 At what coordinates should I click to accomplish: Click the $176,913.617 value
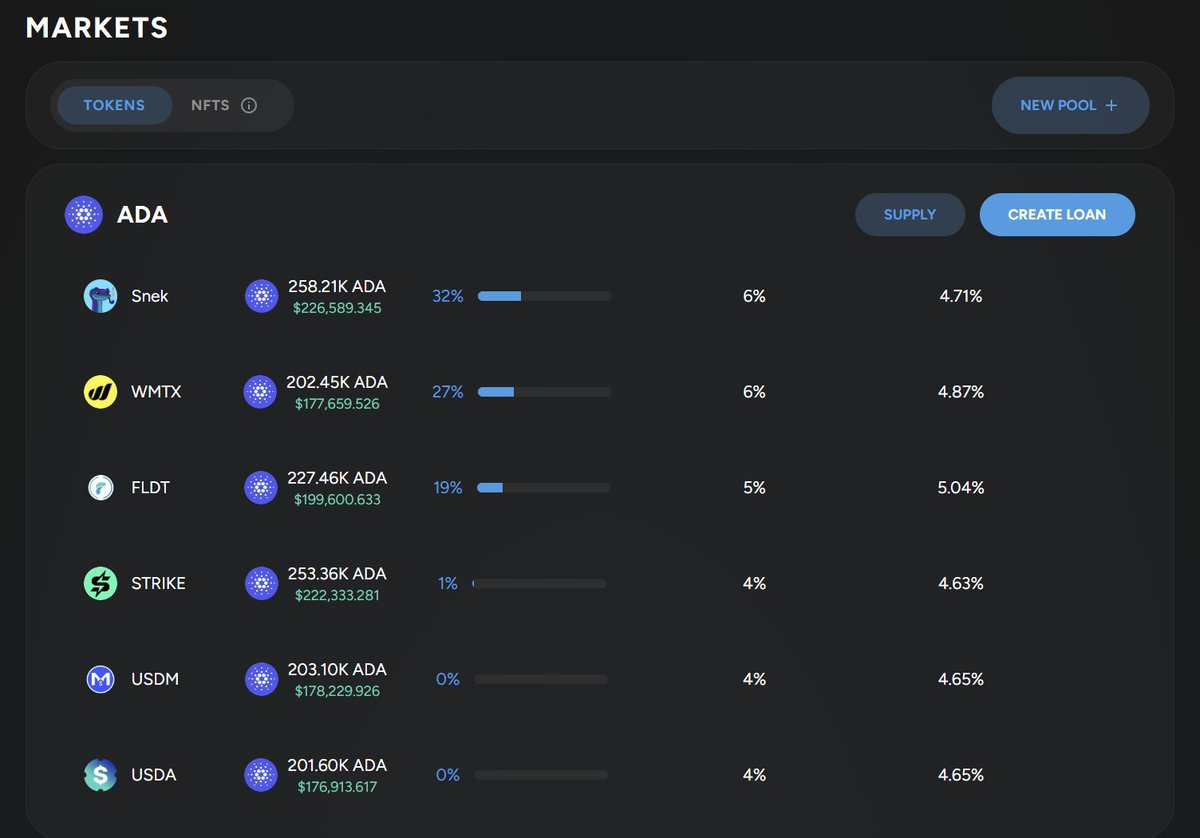[x=337, y=787]
